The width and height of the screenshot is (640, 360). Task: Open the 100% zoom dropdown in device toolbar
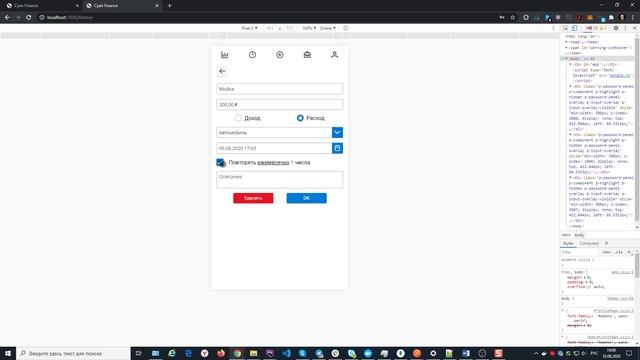[x=309, y=28]
